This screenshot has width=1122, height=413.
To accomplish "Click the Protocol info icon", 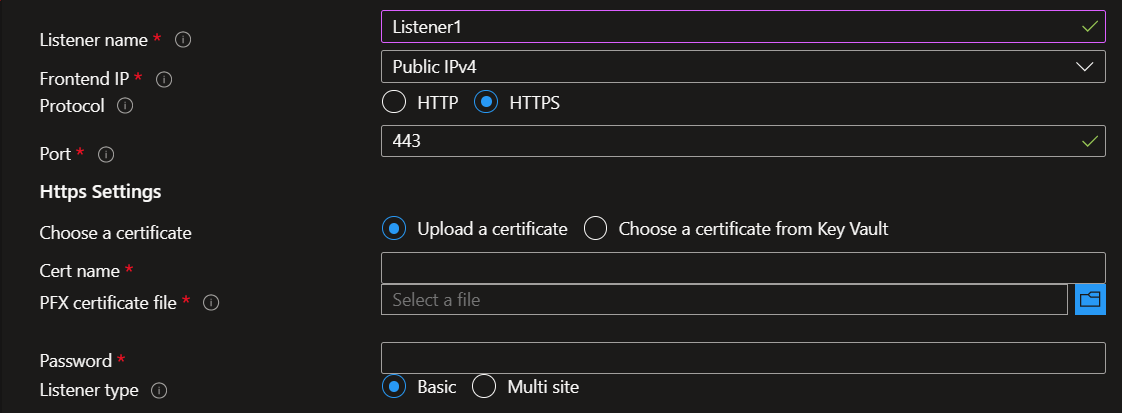I will (125, 106).
